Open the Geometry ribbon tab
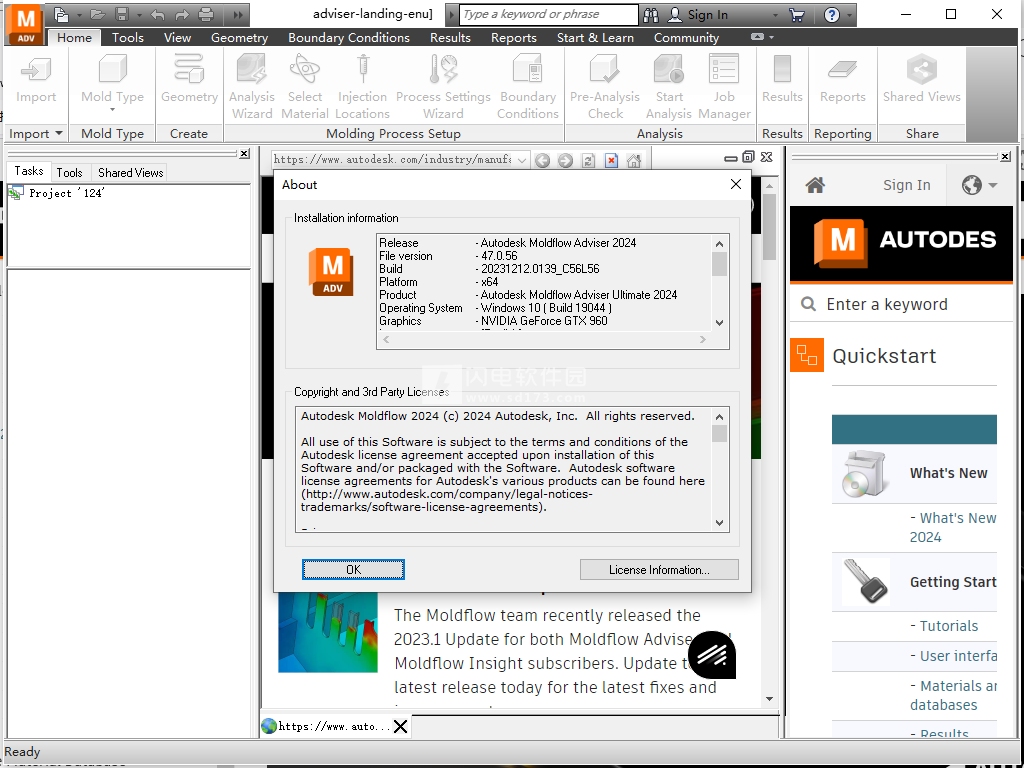The width and height of the screenshot is (1024, 768). (239, 38)
